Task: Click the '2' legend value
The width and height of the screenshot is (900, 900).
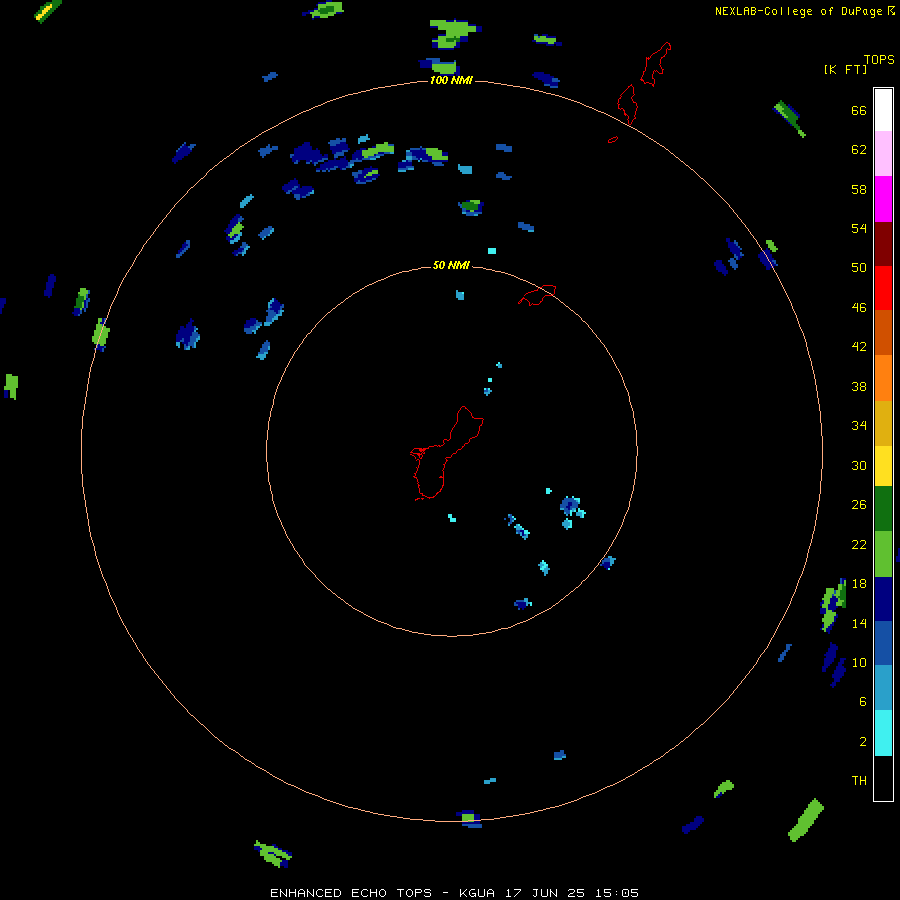Action: coord(863,742)
